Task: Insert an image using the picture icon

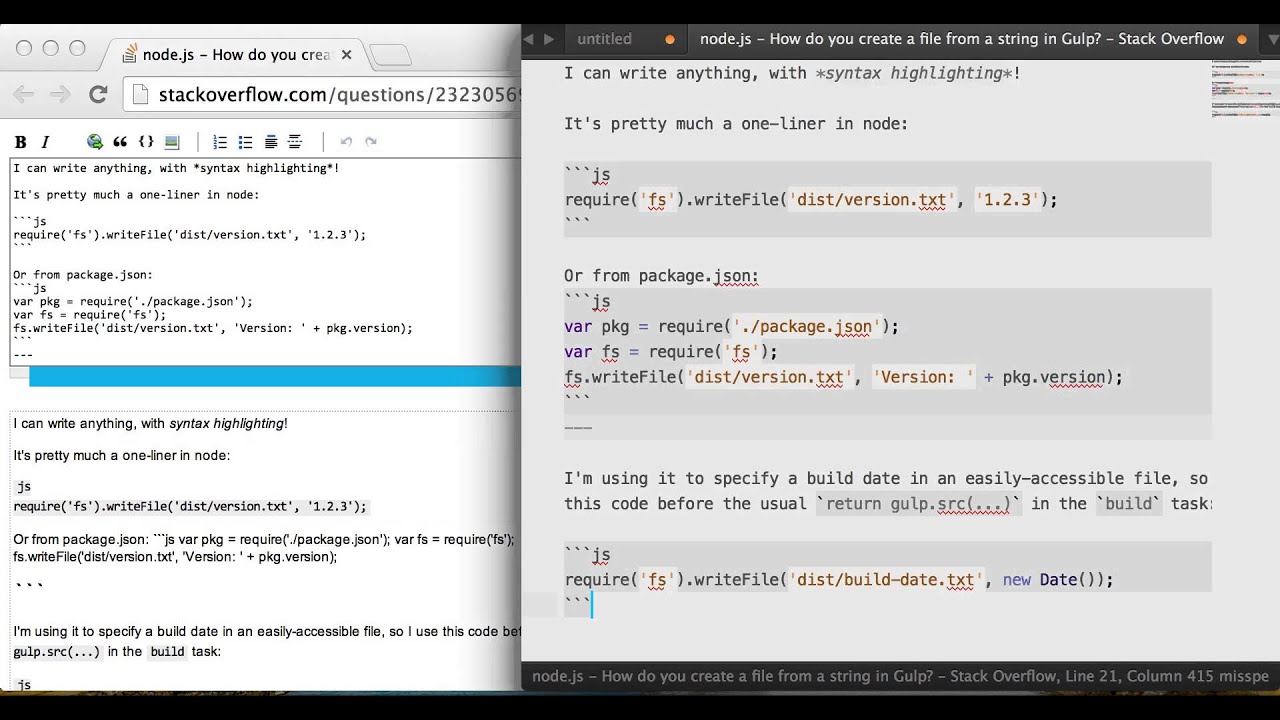Action: click(x=172, y=142)
